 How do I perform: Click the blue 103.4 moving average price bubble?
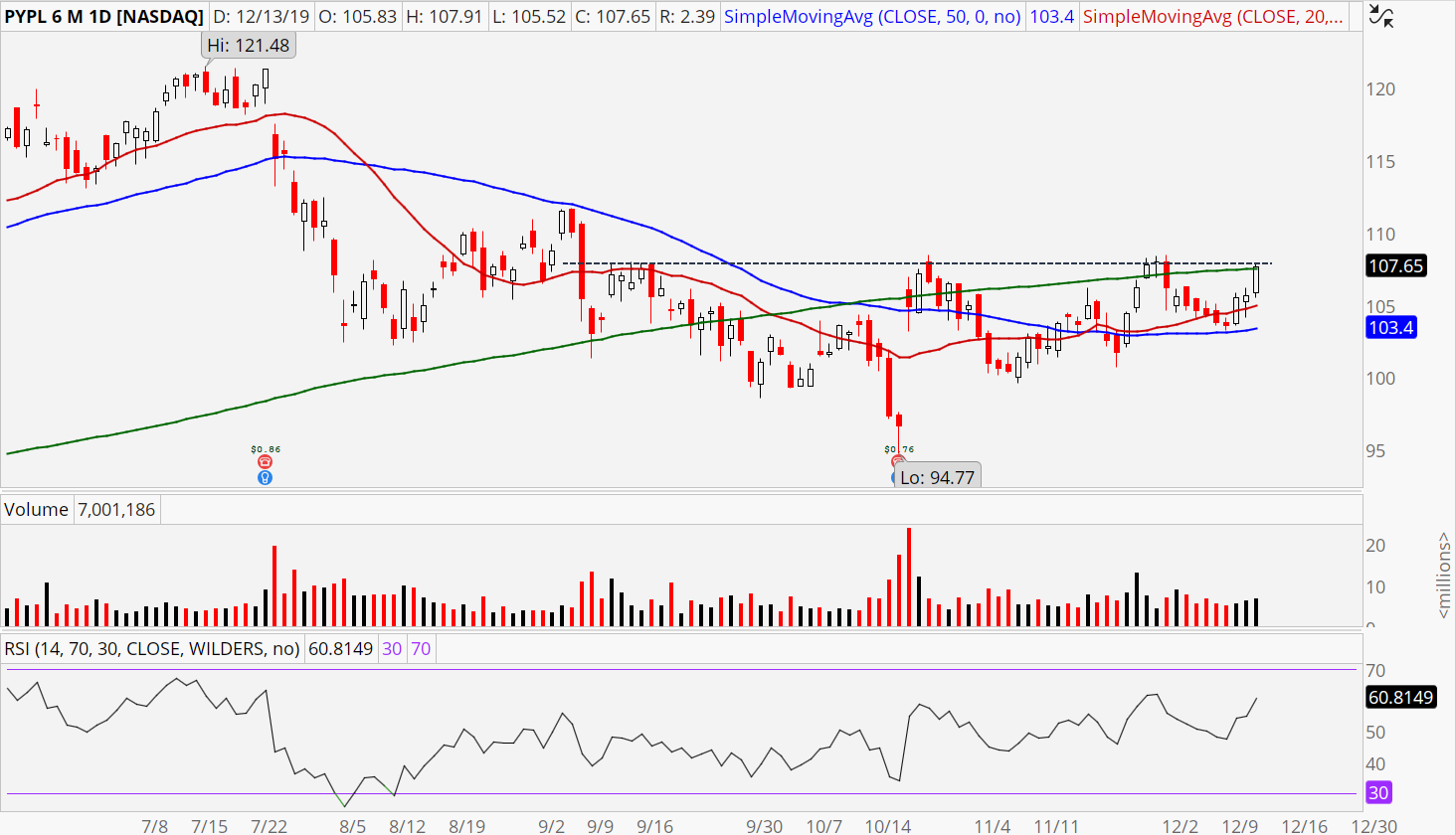coord(1390,328)
